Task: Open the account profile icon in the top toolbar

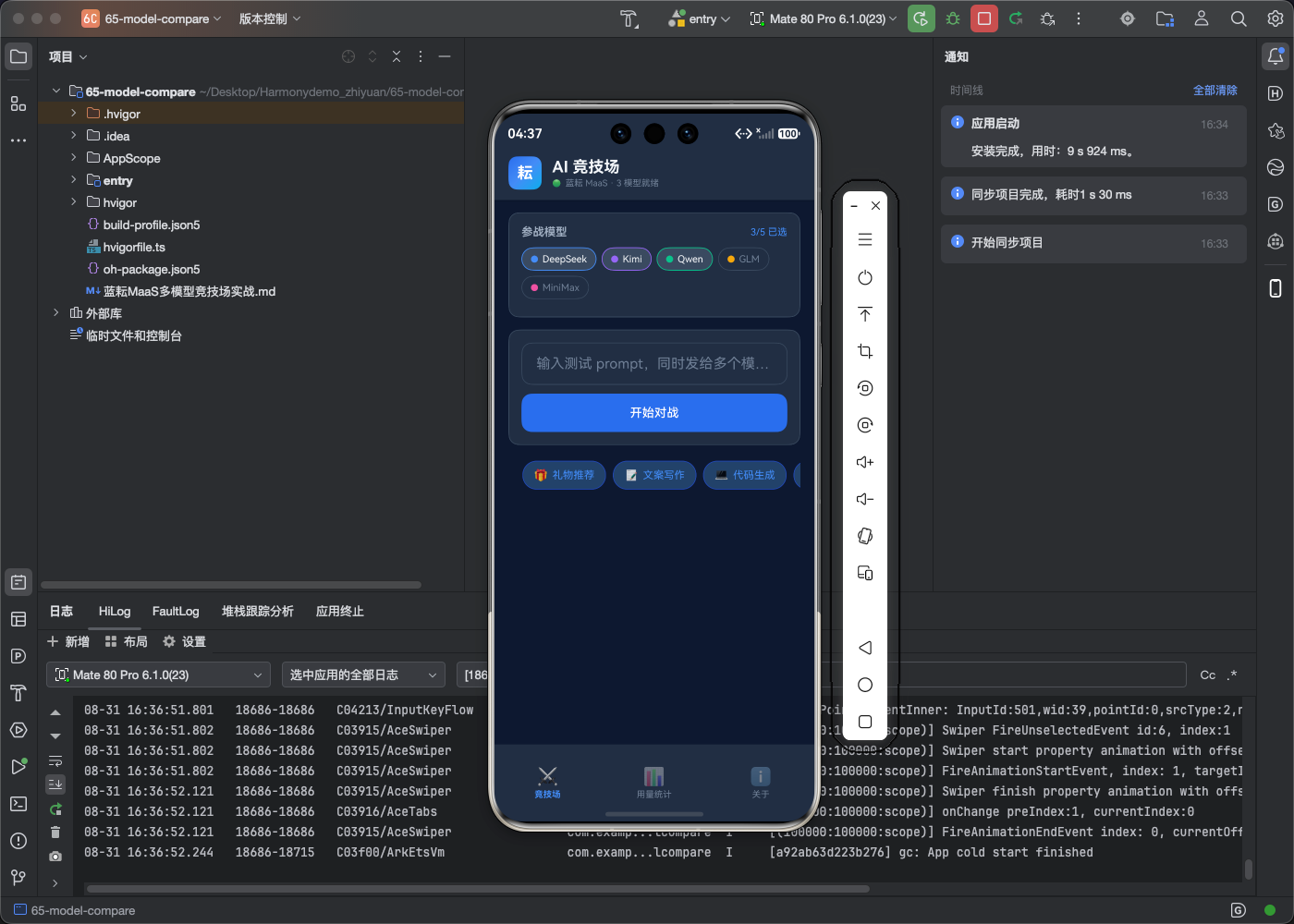Action: [x=1202, y=18]
